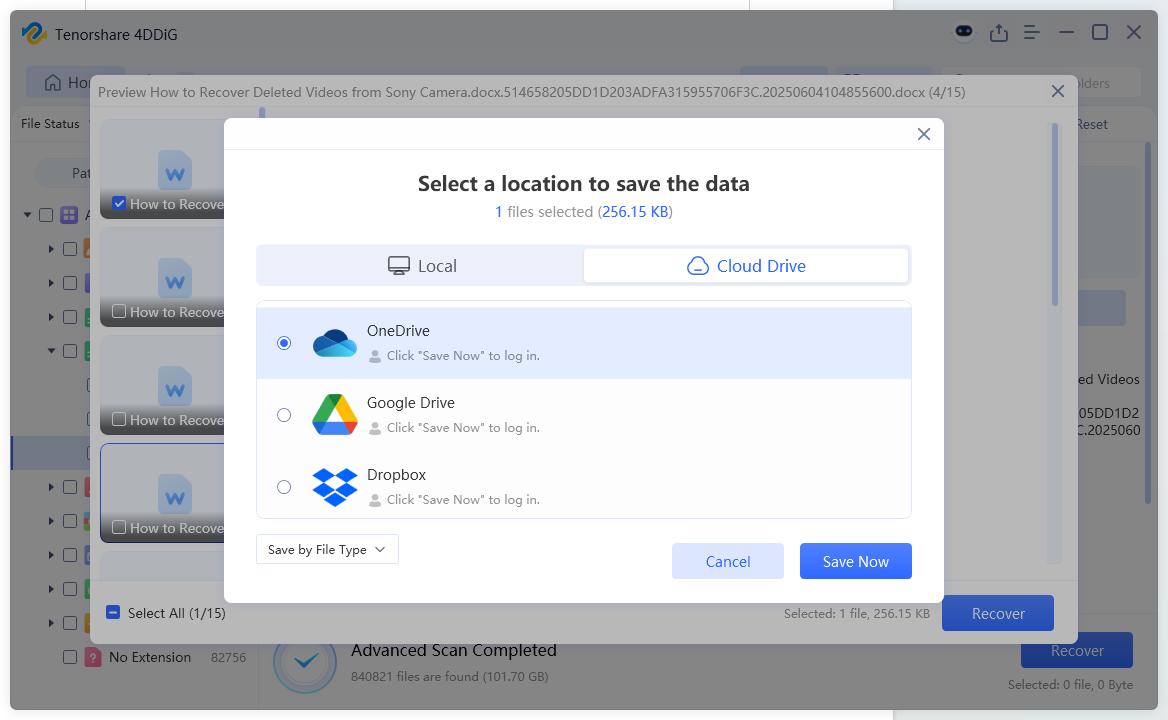Collapse the top-level tree arrow
Viewport: 1168px width, 720px height.
28,215
